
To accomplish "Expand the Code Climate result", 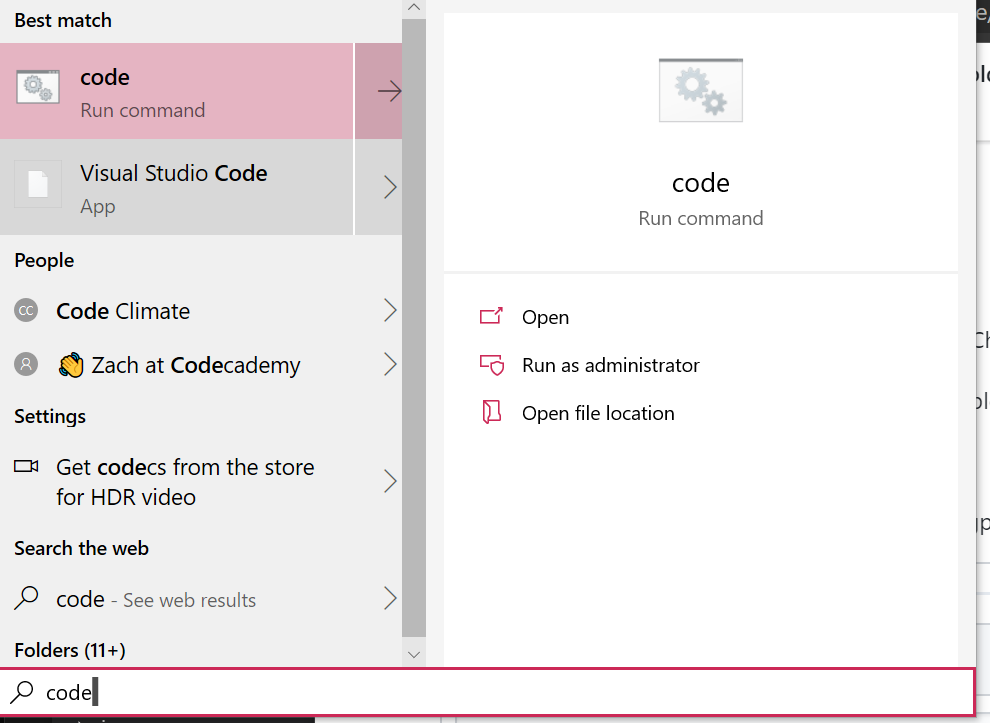I will point(390,311).
